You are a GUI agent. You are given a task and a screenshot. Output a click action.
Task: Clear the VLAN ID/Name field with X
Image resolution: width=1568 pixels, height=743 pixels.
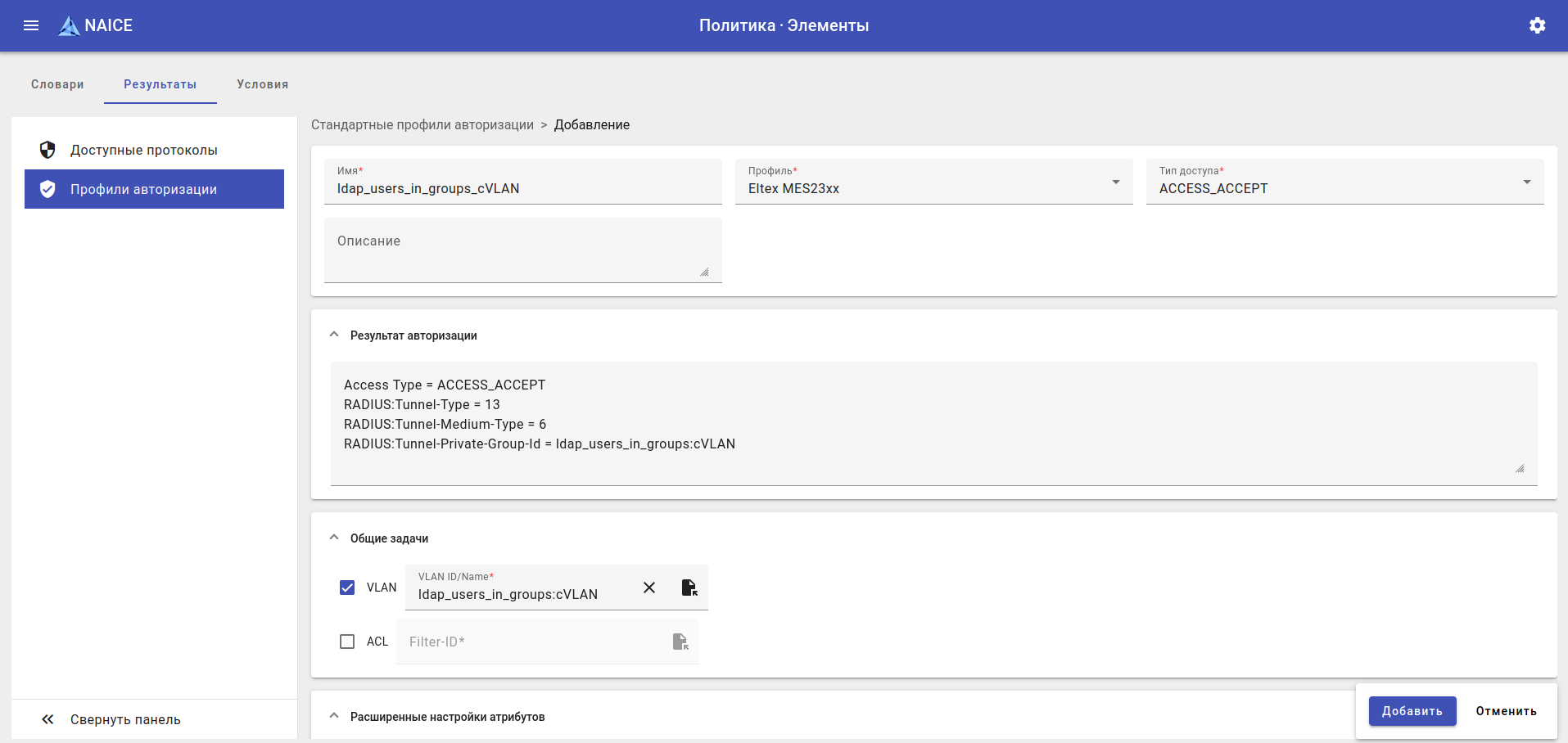(649, 588)
